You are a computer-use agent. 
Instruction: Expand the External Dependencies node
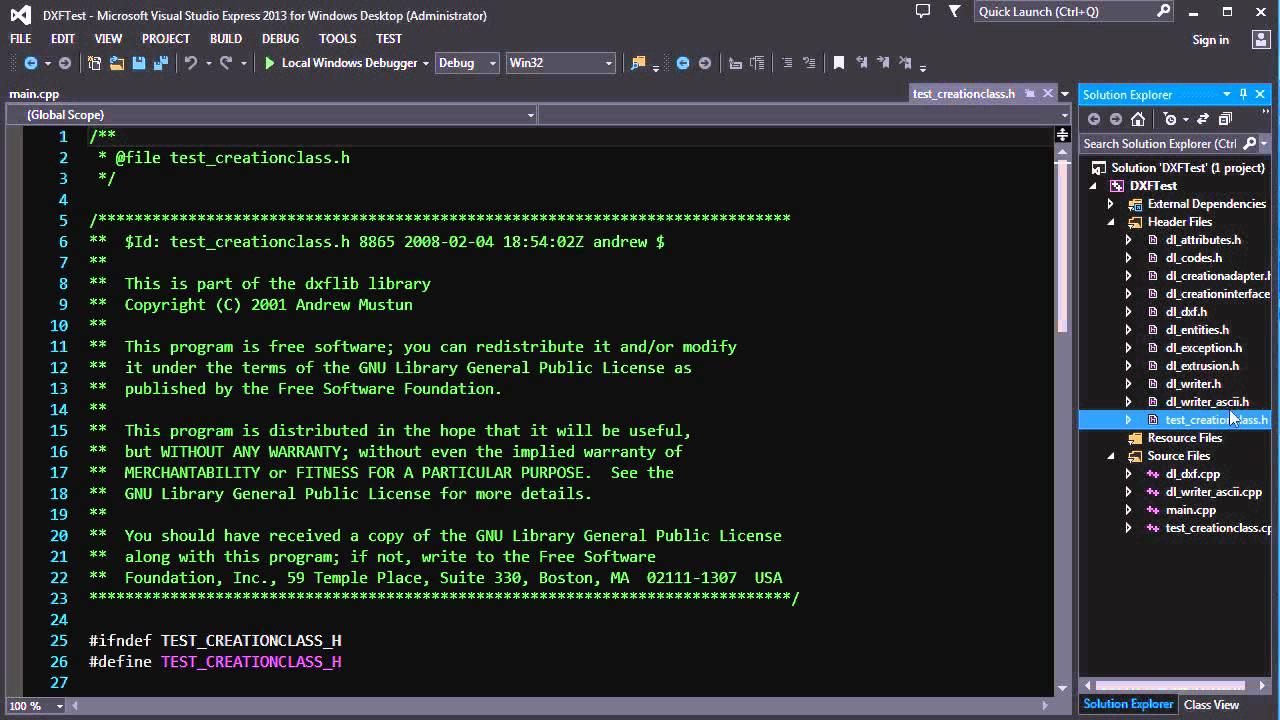1111,204
